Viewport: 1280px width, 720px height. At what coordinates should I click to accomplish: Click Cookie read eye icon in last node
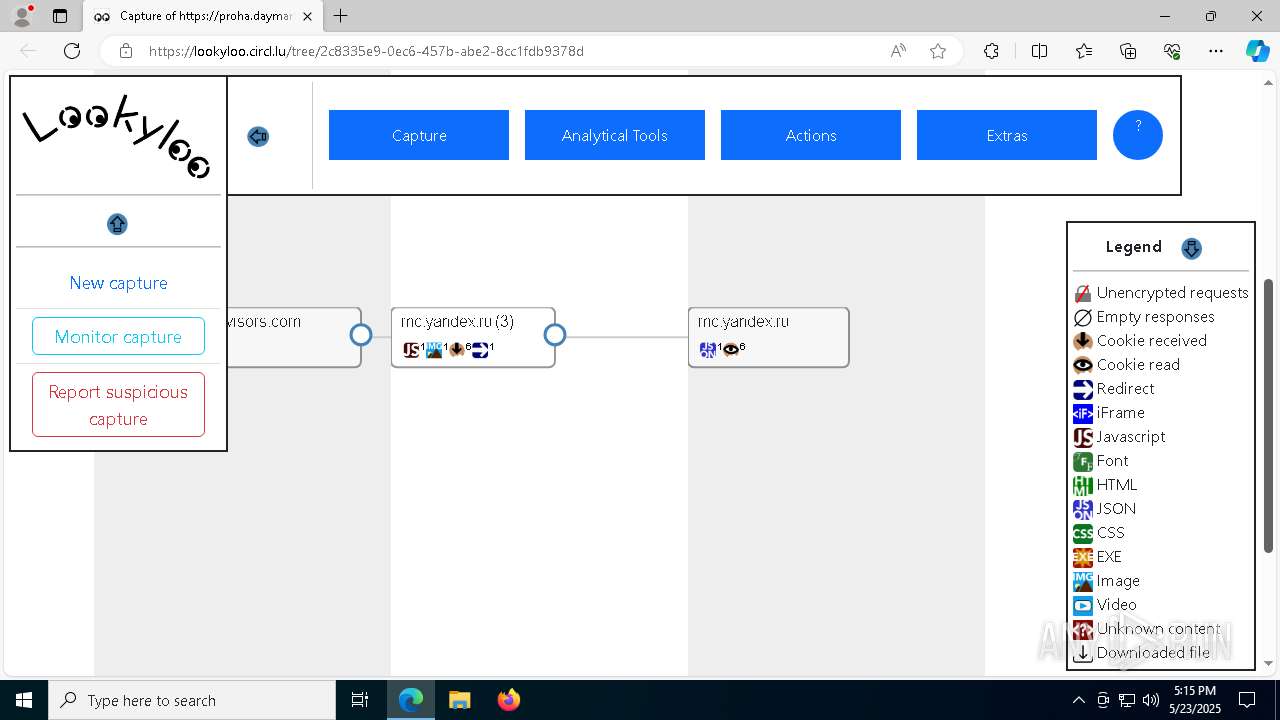[731, 350]
